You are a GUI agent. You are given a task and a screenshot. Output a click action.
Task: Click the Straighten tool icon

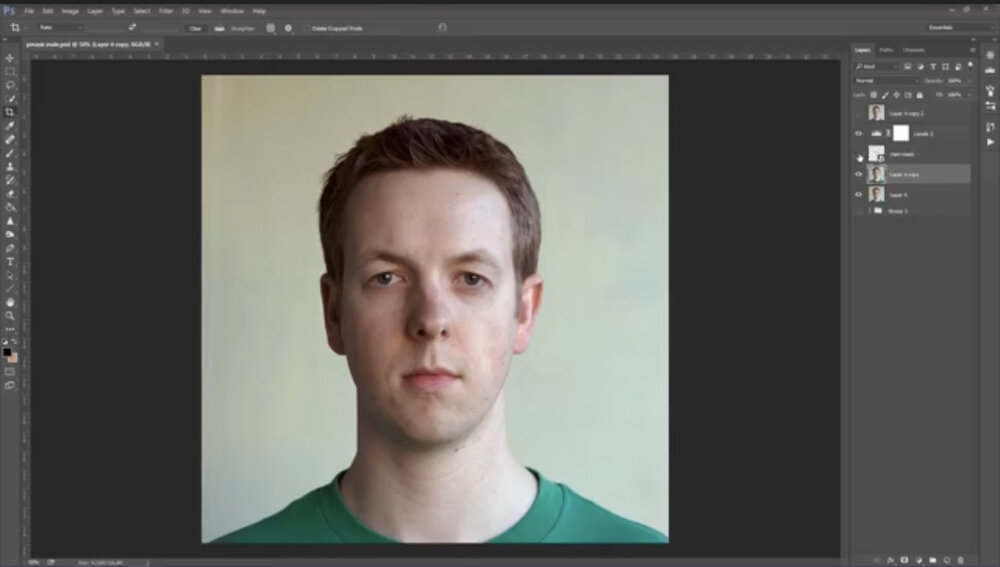(x=220, y=28)
